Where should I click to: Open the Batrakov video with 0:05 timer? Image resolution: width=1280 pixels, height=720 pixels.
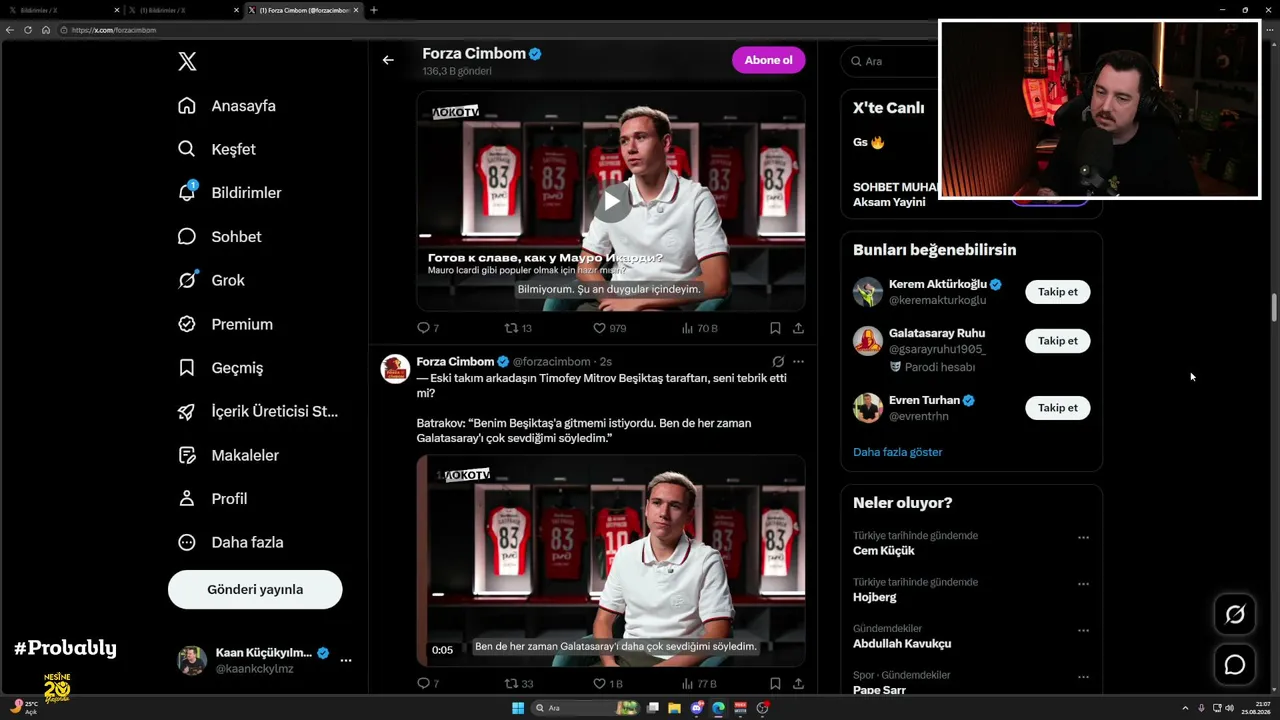click(611, 561)
